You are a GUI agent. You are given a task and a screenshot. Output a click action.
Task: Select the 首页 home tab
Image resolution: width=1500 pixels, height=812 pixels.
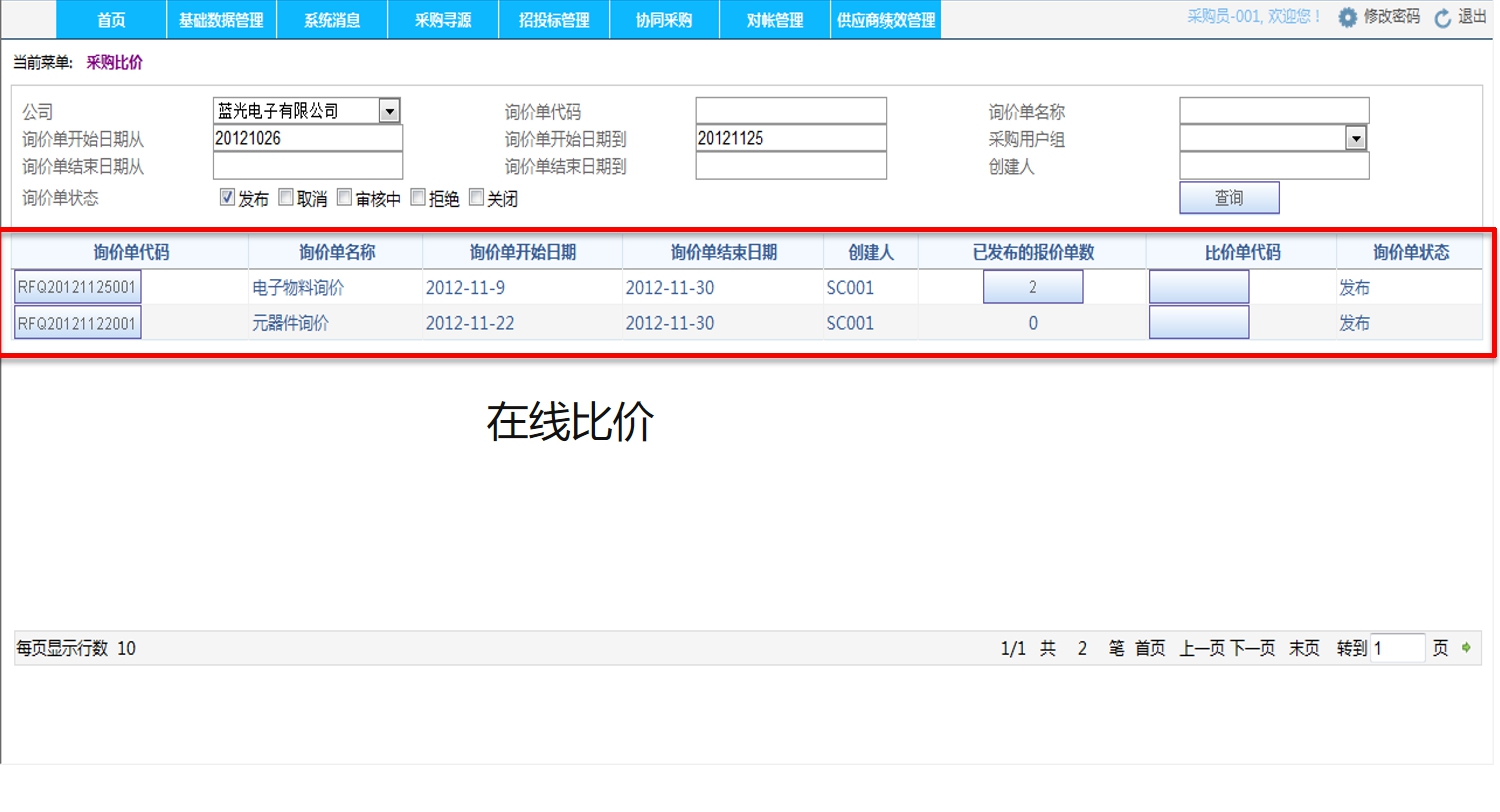111,19
